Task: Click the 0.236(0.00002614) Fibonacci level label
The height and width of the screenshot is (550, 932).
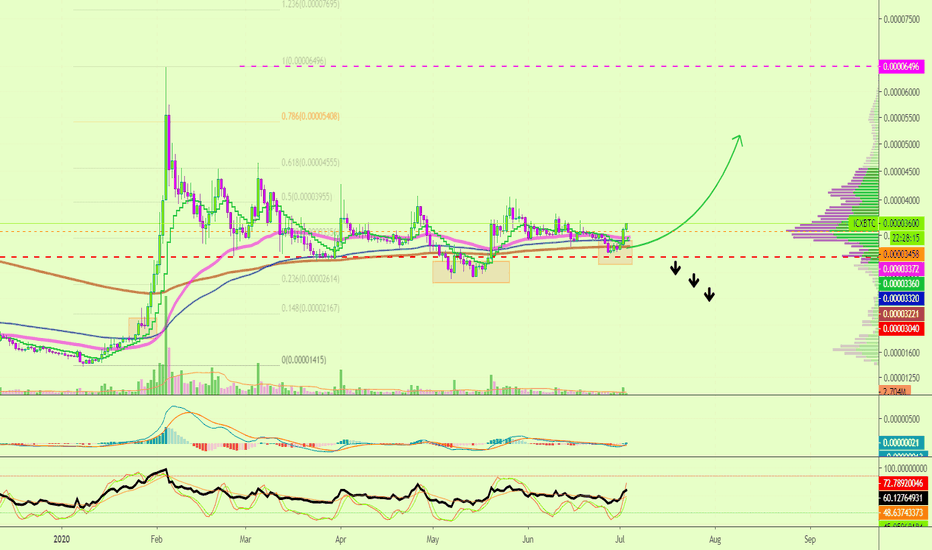Action: coord(311,279)
